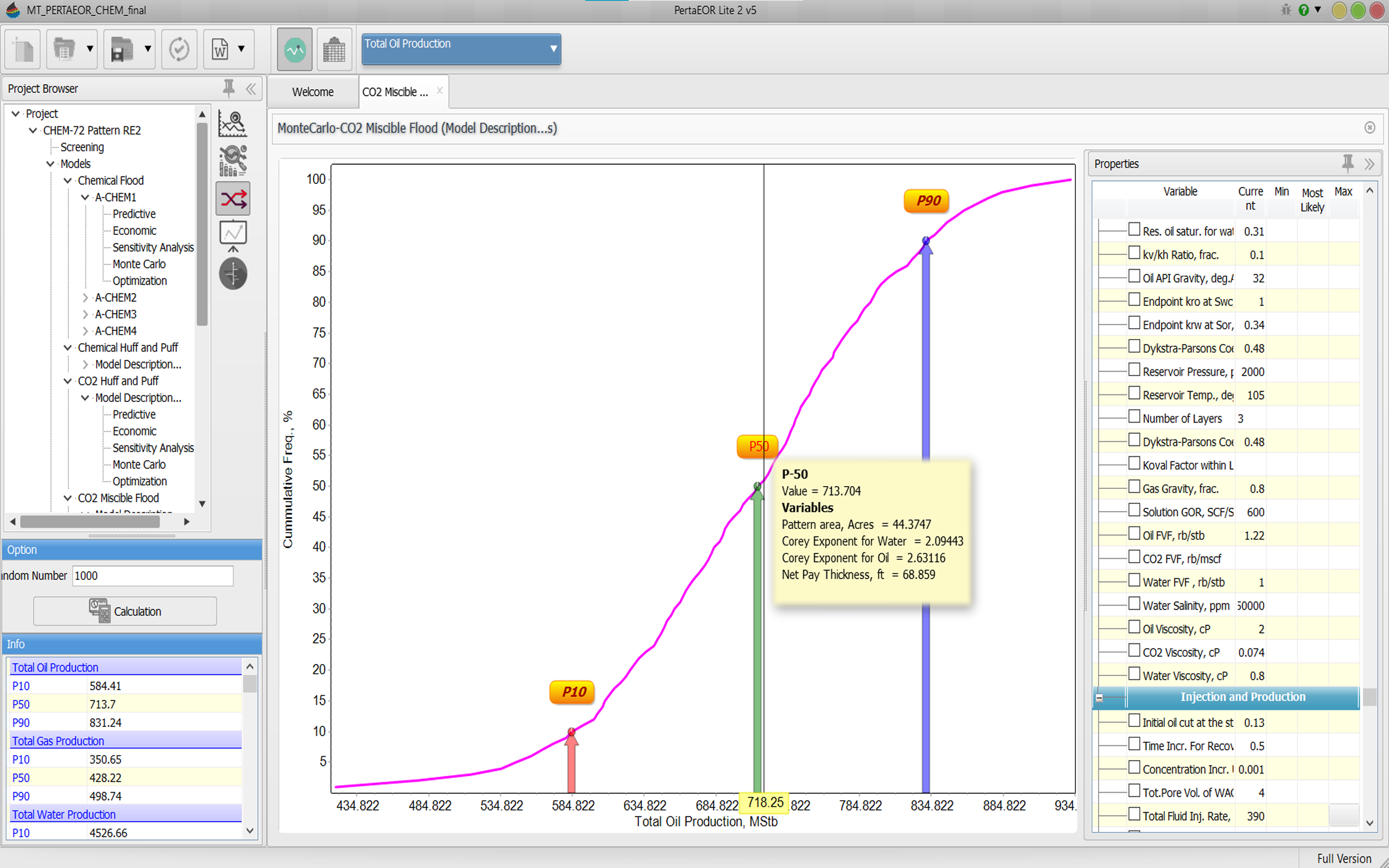
Task: Expand the A-CHEM2 tree node
Action: [85, 297]
